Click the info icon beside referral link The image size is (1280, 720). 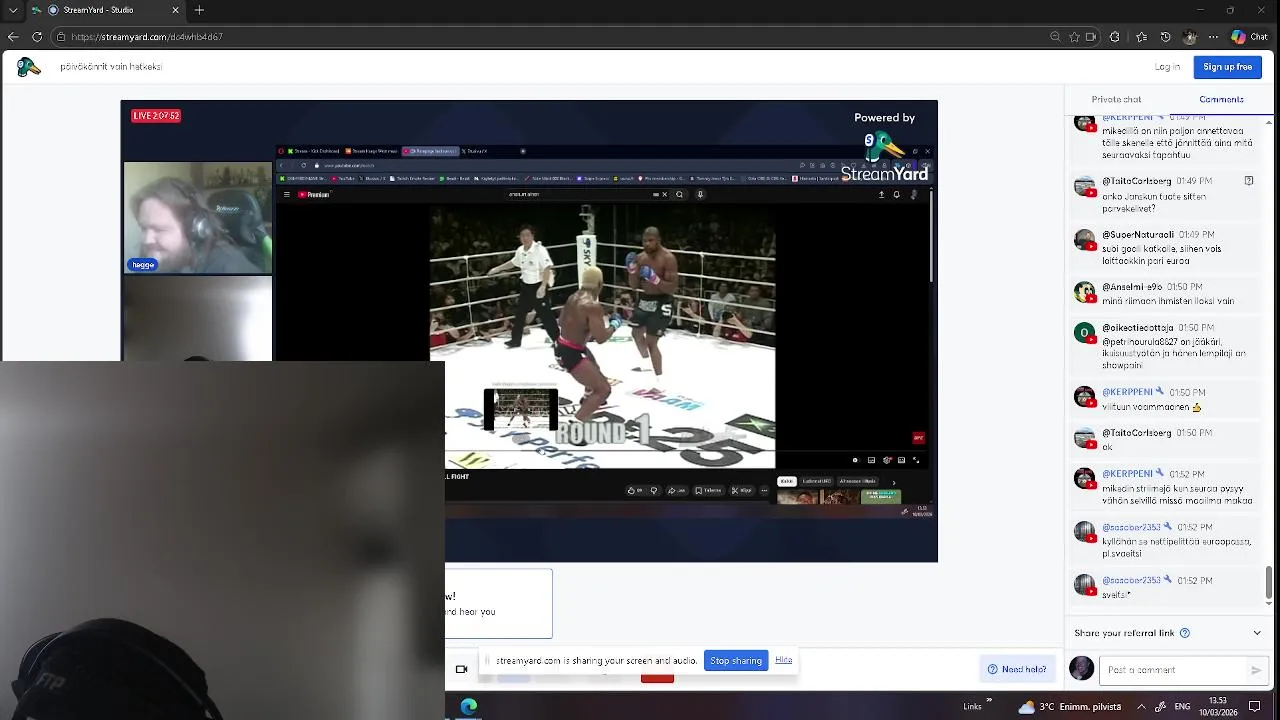pyautogui.click(x=1185, y=633)
